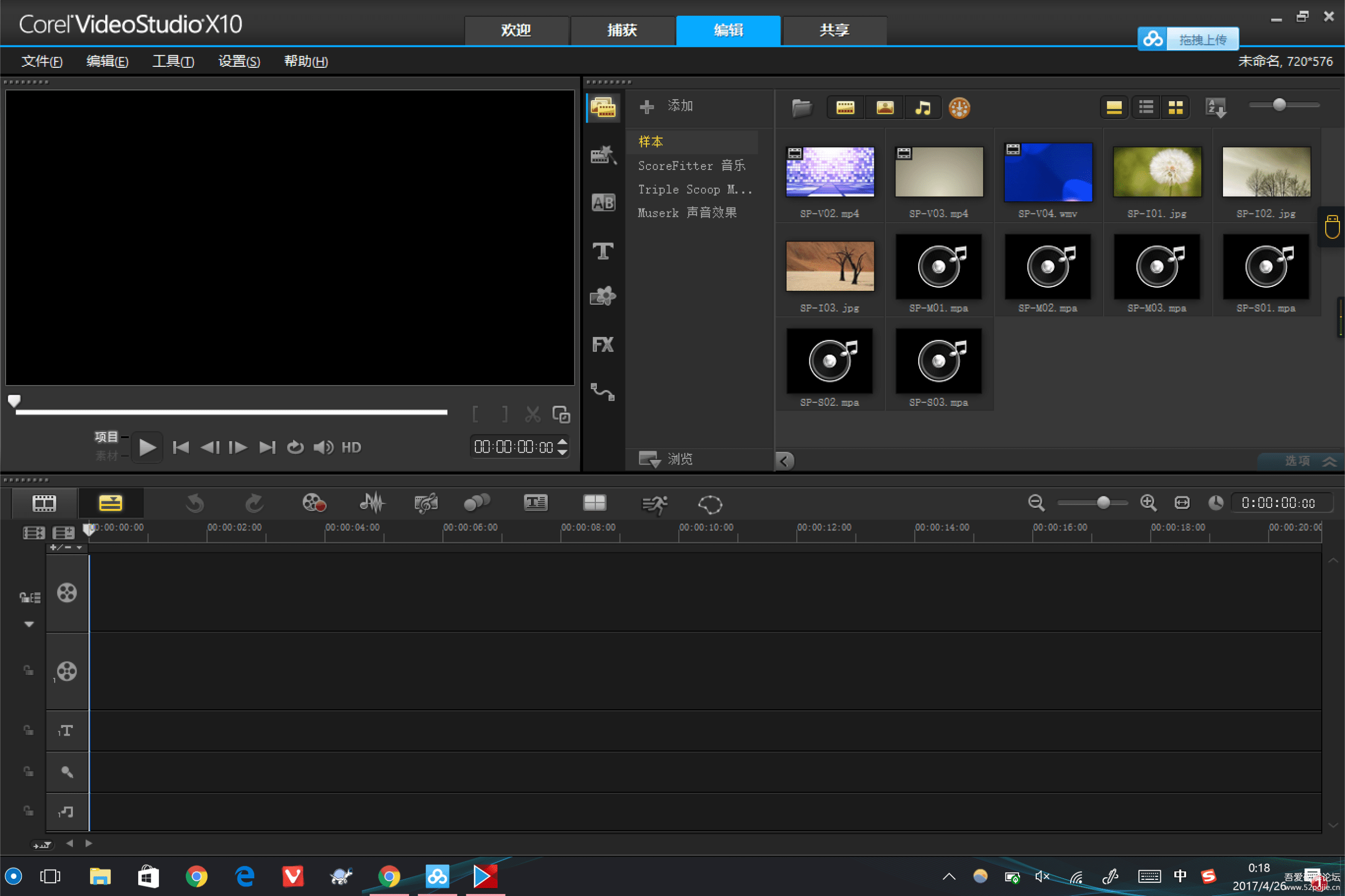
Task: Click the import media folder icon
Action: click(x=802, y=107)
